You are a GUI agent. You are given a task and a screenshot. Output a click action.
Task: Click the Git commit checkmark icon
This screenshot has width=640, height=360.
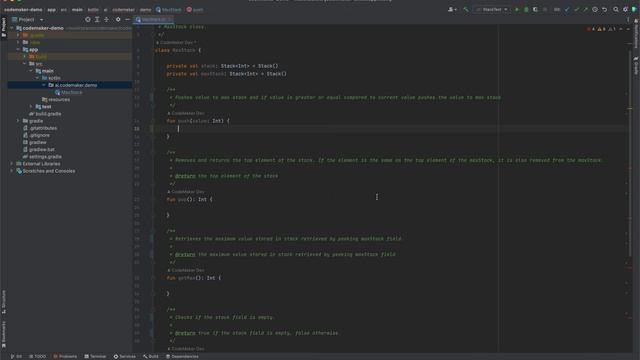tap(576, 9)
